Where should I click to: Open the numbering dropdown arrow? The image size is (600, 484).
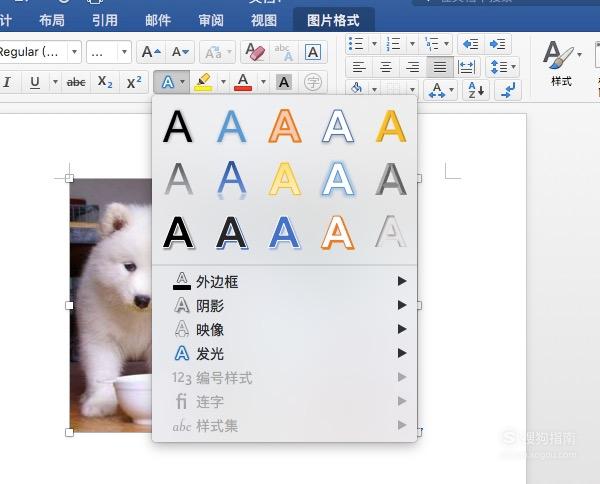(x=412, y=44)
